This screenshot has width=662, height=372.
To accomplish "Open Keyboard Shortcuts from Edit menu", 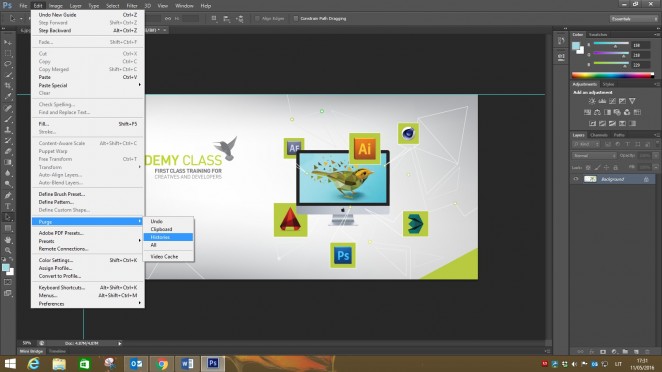I will tap(87, 288).
